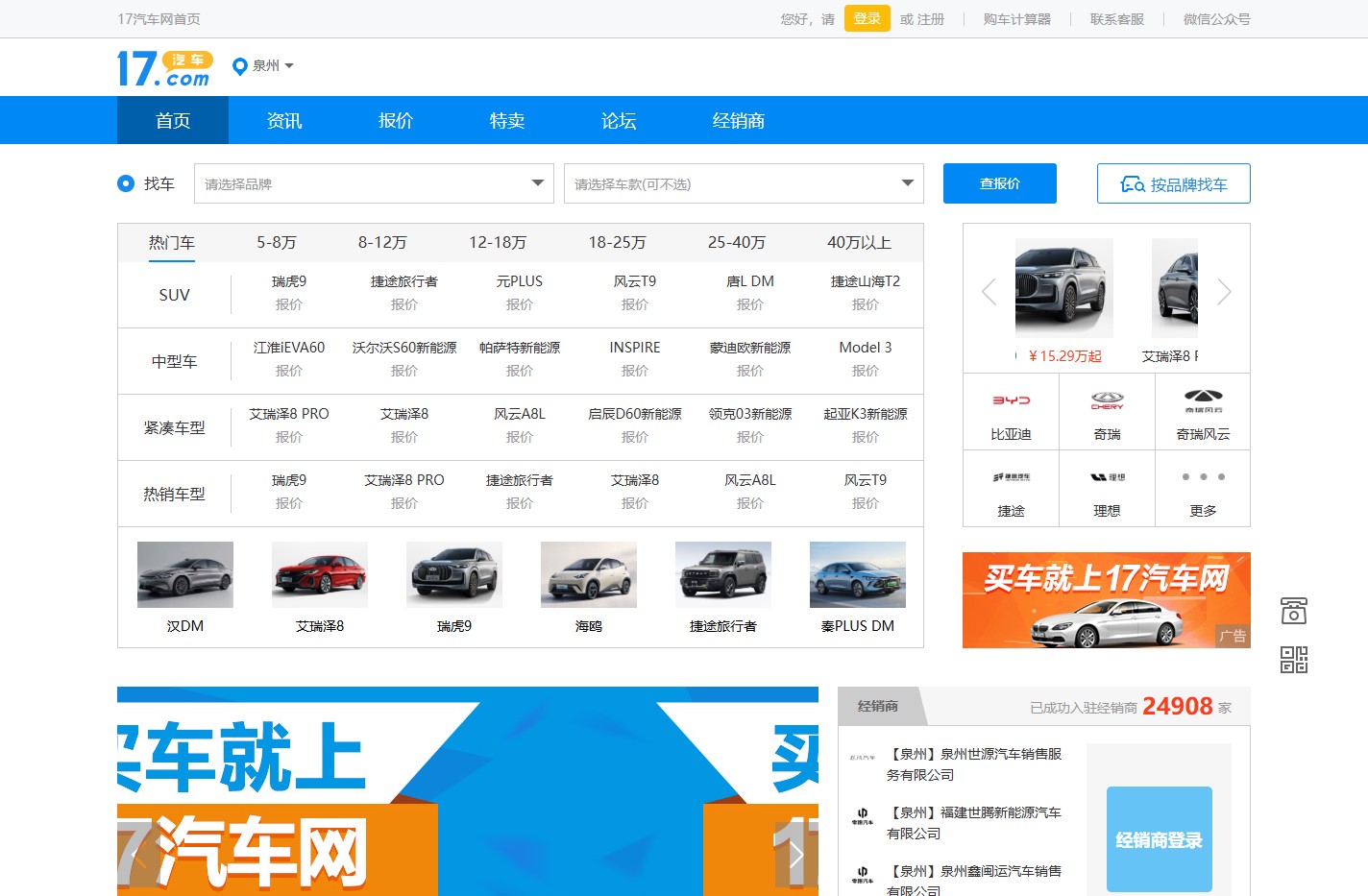Screen dimensions: 1368x896
Task: Click the 17汽车 site logo
Action: click(x=164, y=68)
